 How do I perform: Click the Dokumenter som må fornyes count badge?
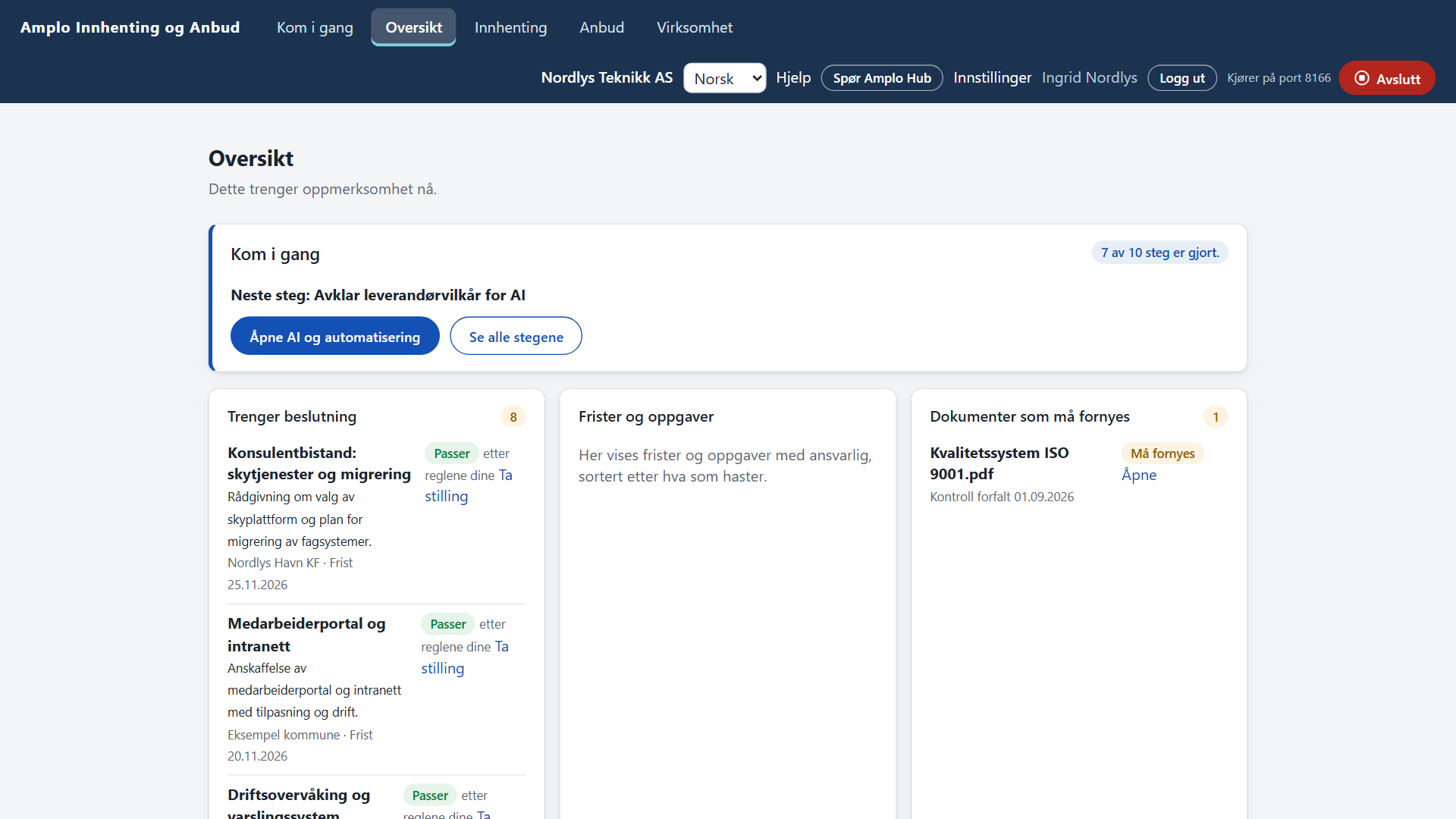[1215, 417]
